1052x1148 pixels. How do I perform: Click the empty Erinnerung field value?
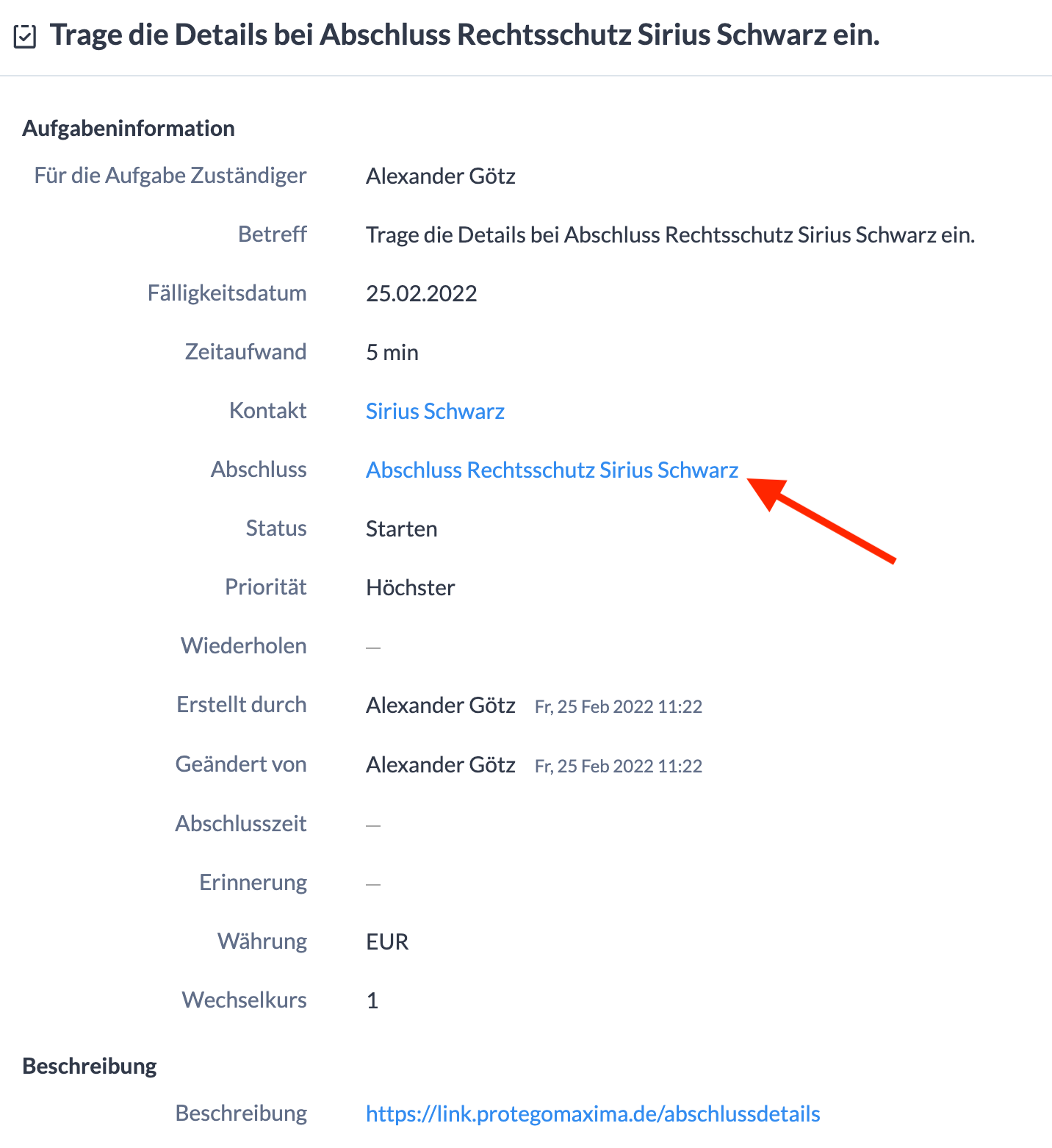point(373,883)
